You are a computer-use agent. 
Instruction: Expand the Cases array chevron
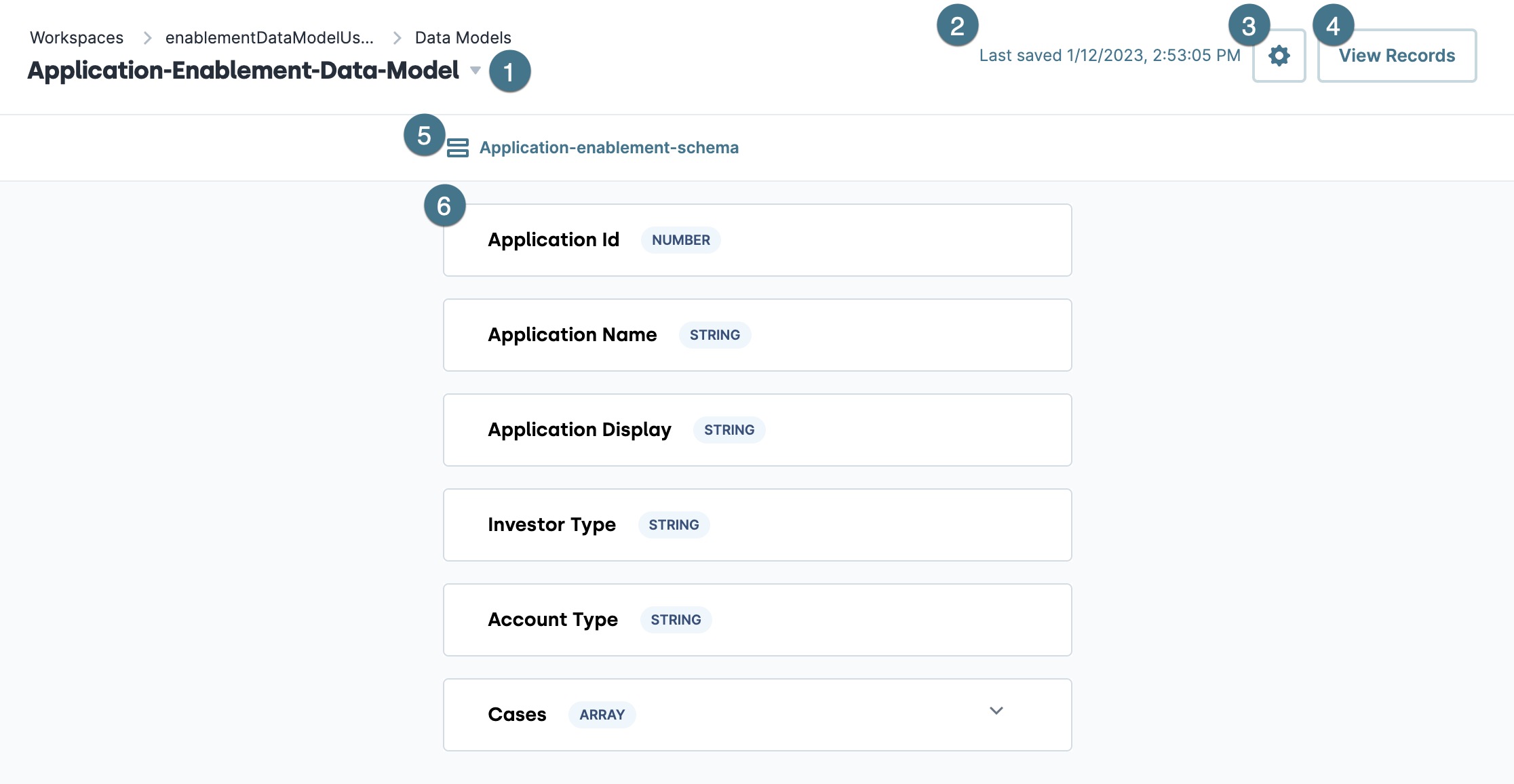[996, 711]
